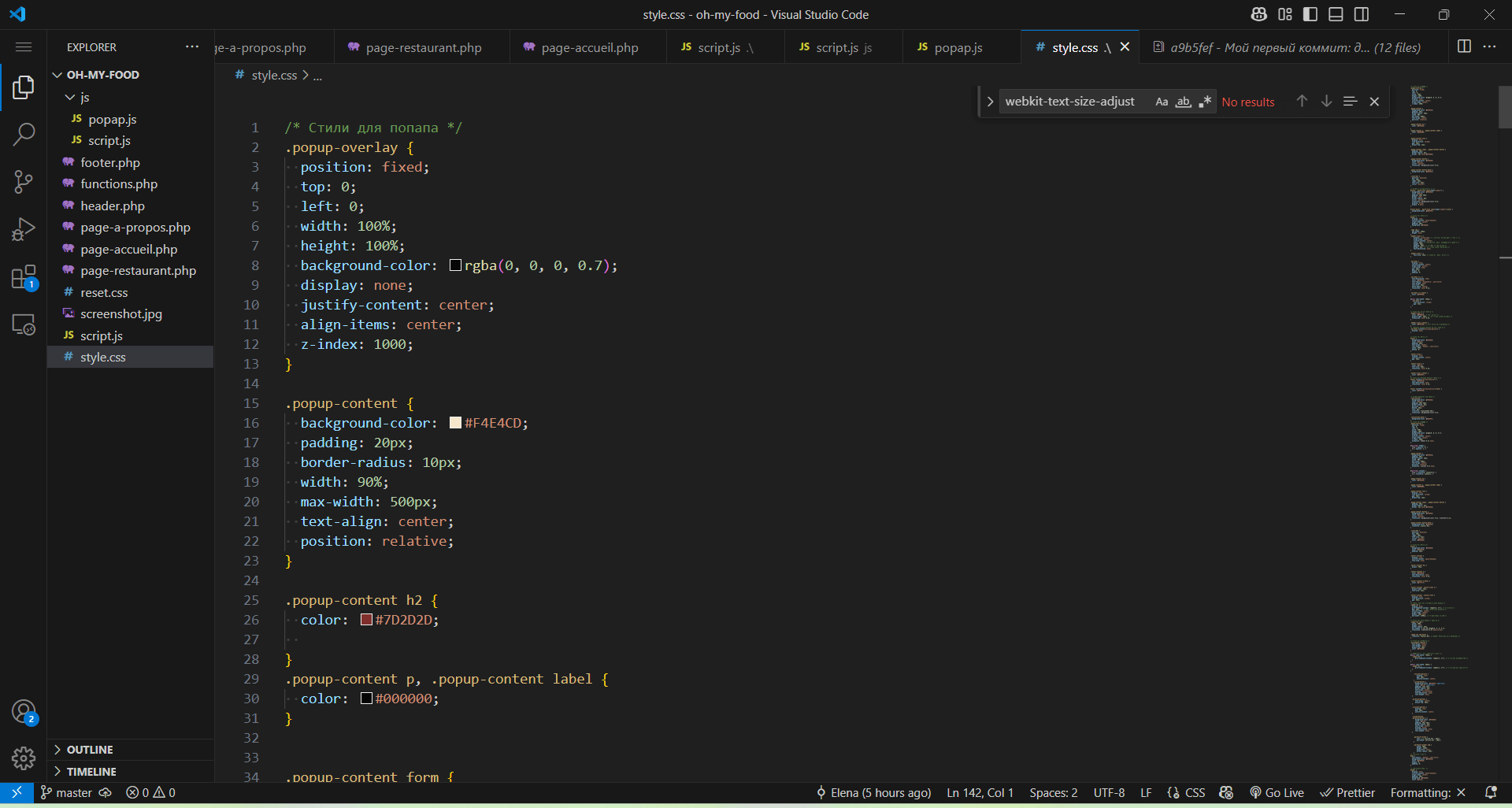The width and height of the screenshot is (1512, 808).
Task: Toggle Match Case in the find widget
Action: [1162, 101]
